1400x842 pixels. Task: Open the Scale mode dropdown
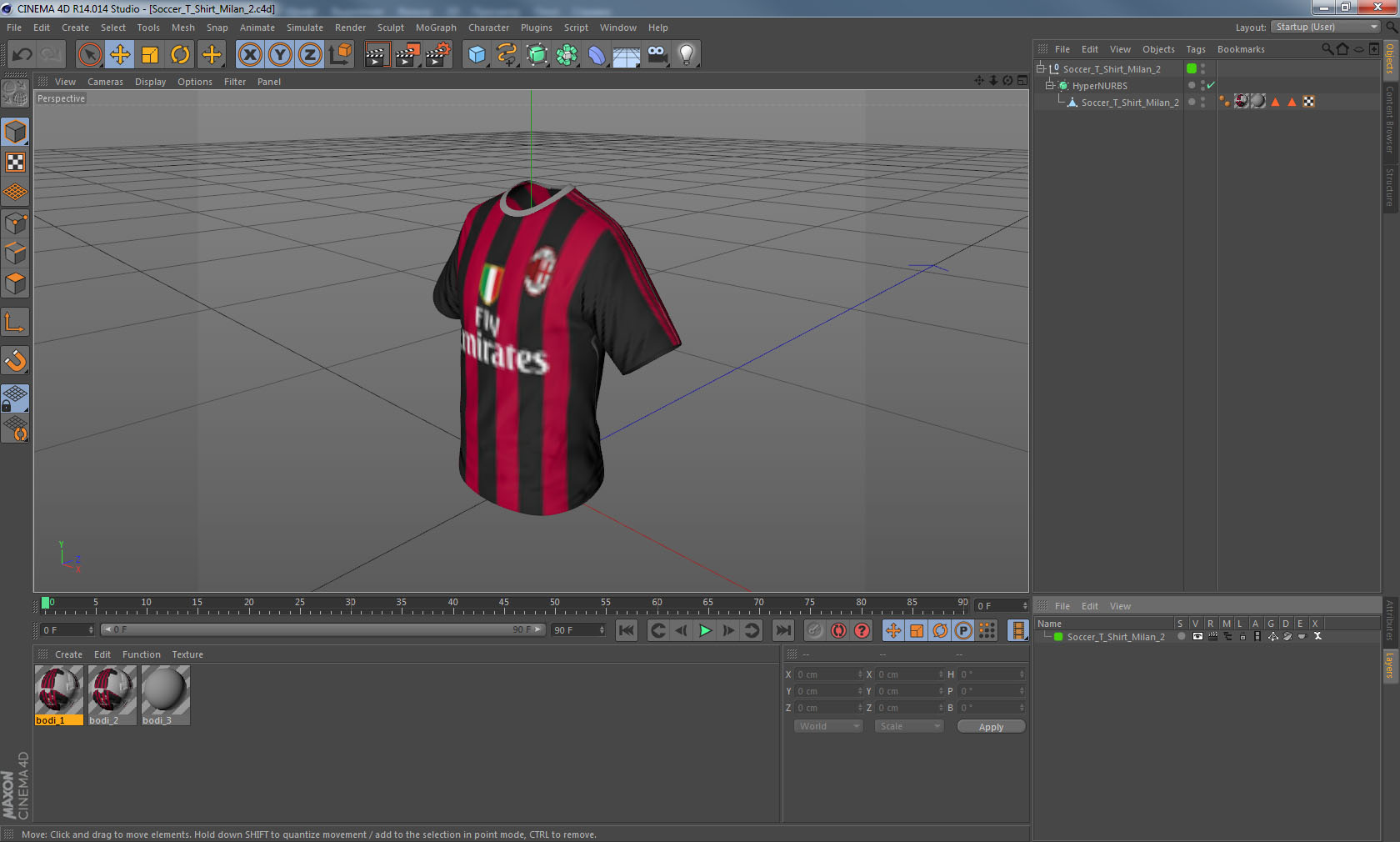[908, 726]
